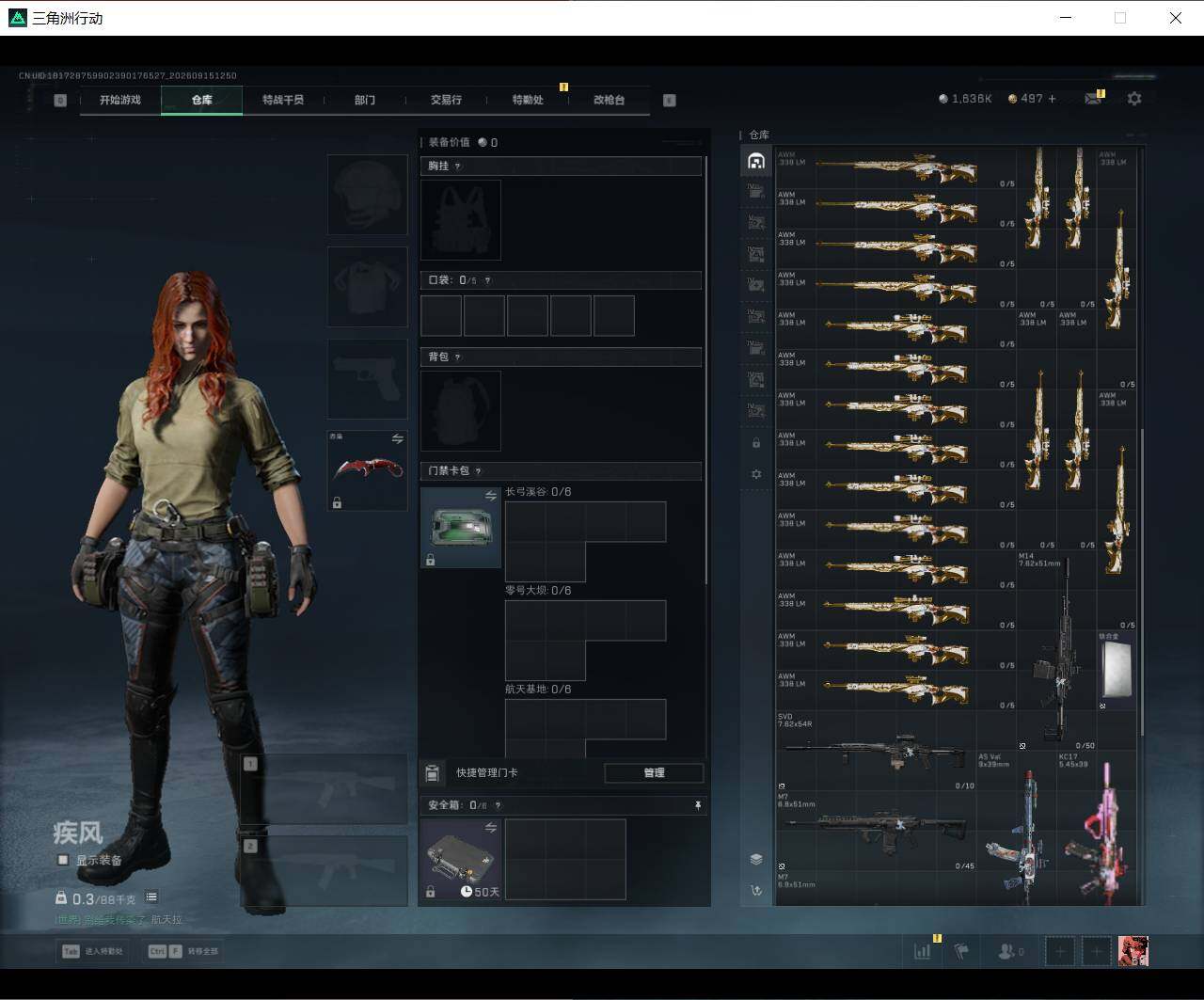The width and height of the screenshot is (1204, 1000).
Task: Click the 快捷管理门卡 card icon
Action: pyautogui.click(x=432, y=773)
